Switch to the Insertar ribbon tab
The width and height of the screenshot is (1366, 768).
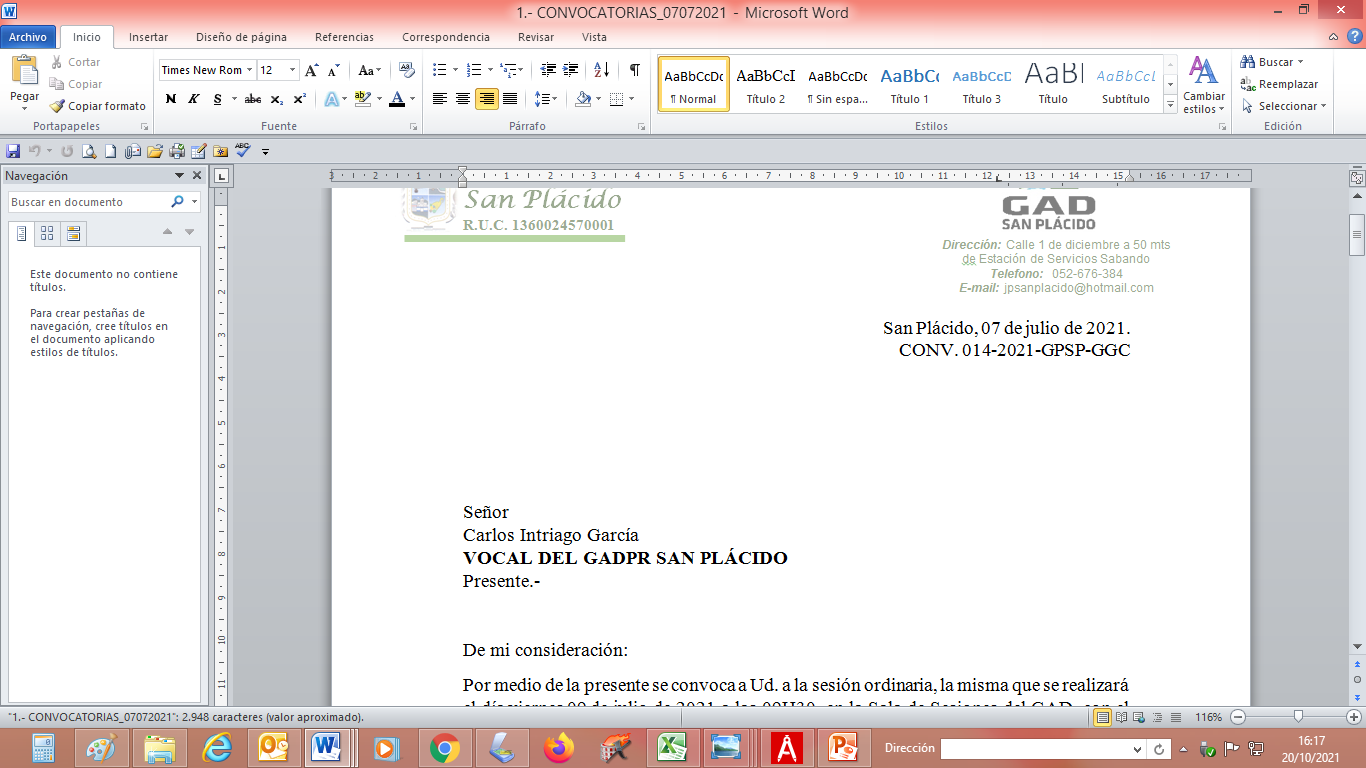click(x=148, y=37)
